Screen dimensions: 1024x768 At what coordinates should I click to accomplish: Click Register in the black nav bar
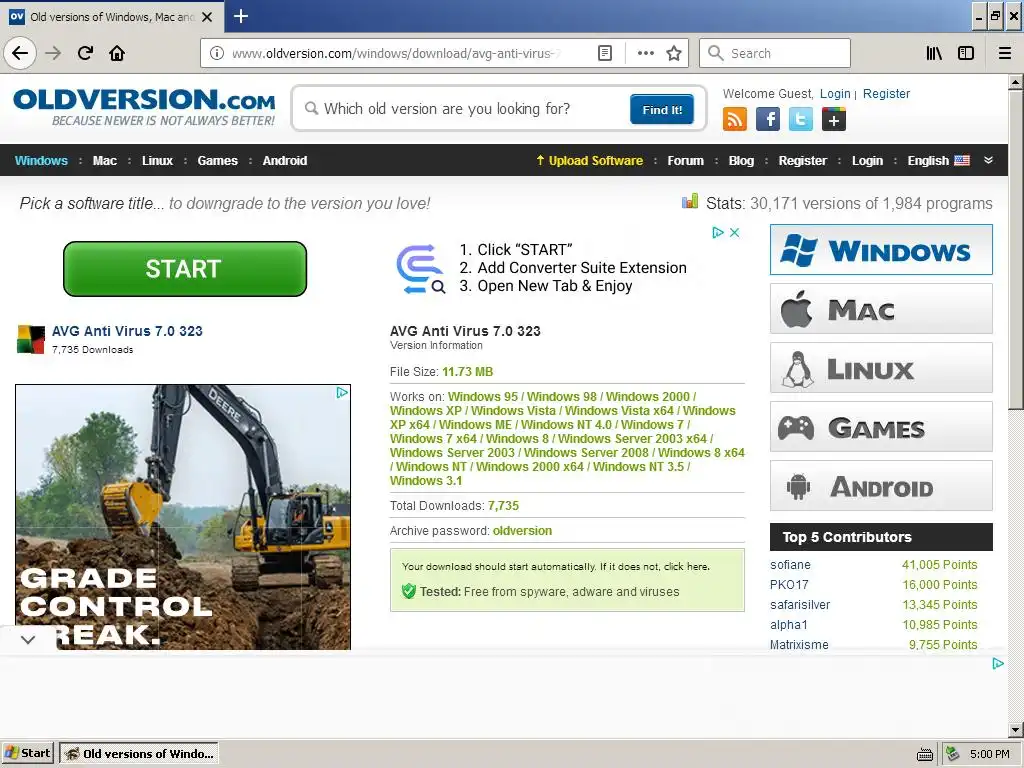803,161
